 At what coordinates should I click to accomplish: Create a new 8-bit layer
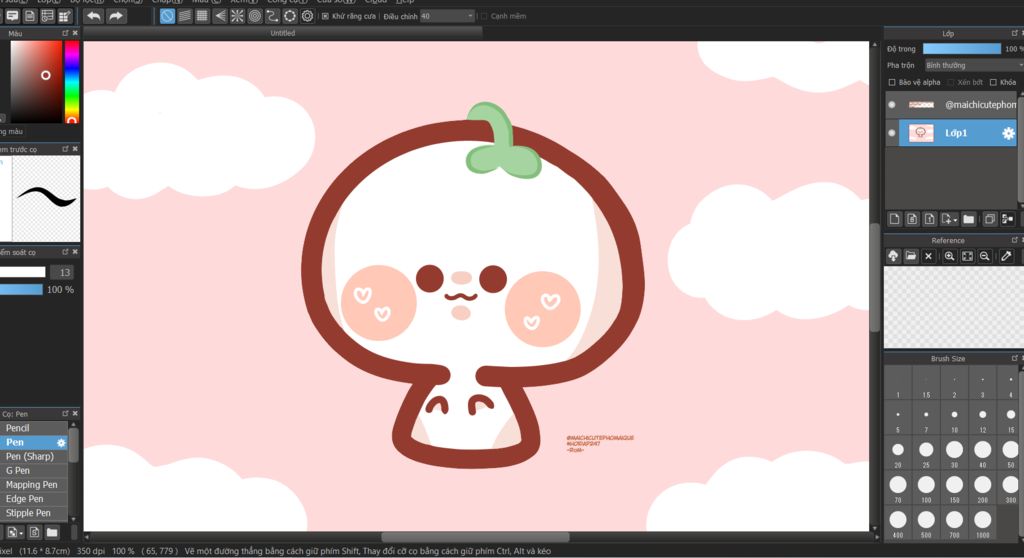[912, 219]
